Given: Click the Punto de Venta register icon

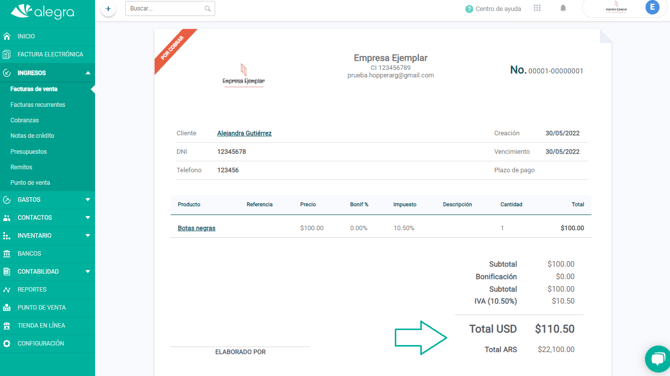Looking at the screenshot, I should pos(6,308).
